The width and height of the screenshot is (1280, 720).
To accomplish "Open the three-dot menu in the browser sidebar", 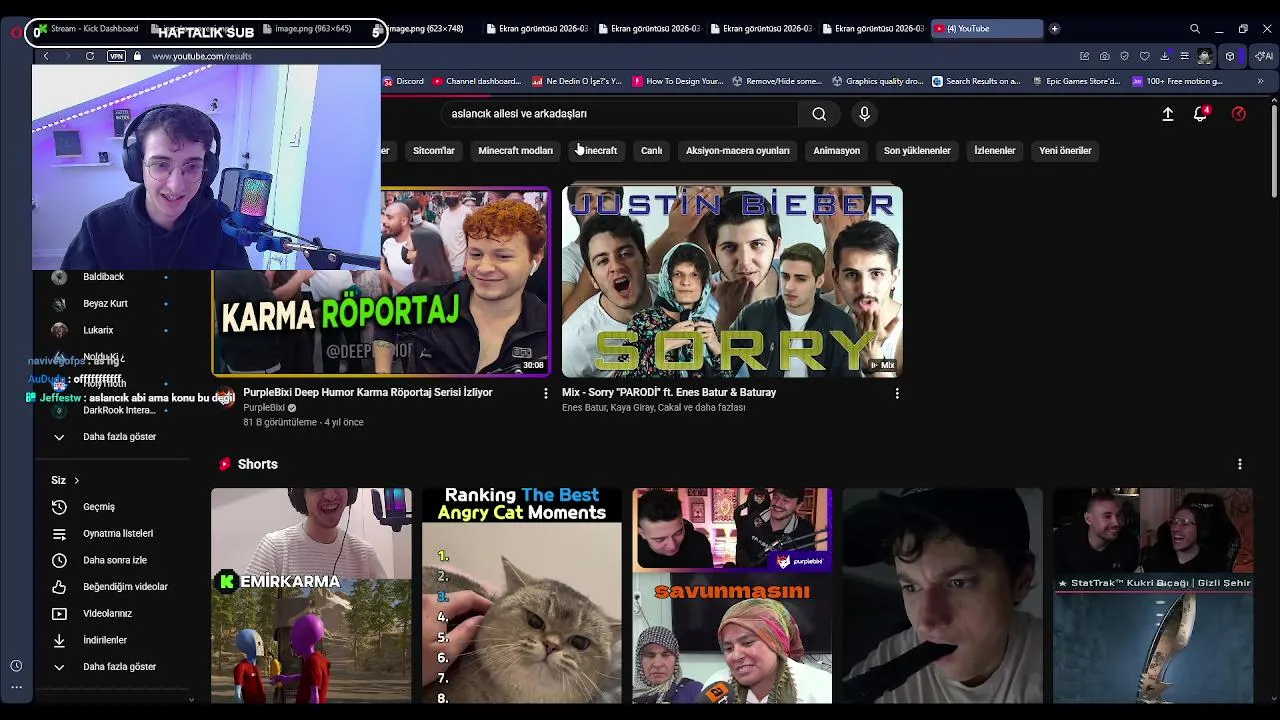I will (16, 687).
